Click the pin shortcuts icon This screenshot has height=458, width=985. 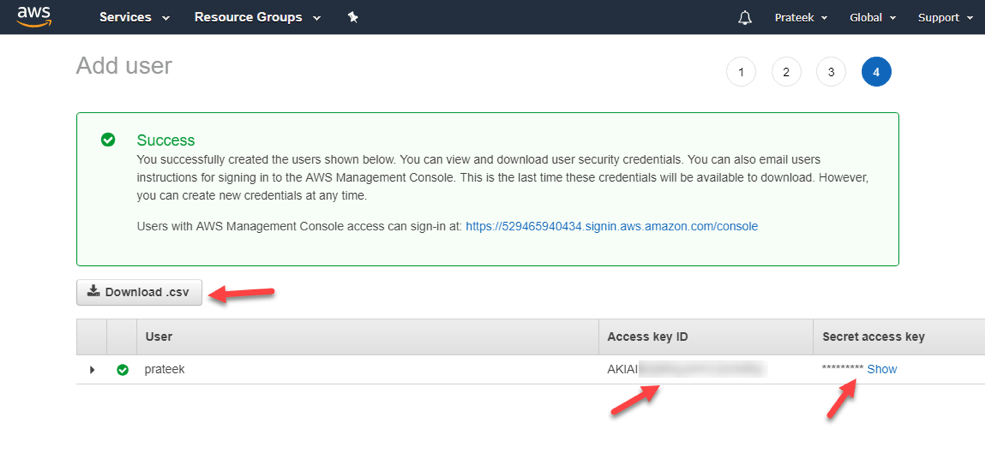[353, 18]
